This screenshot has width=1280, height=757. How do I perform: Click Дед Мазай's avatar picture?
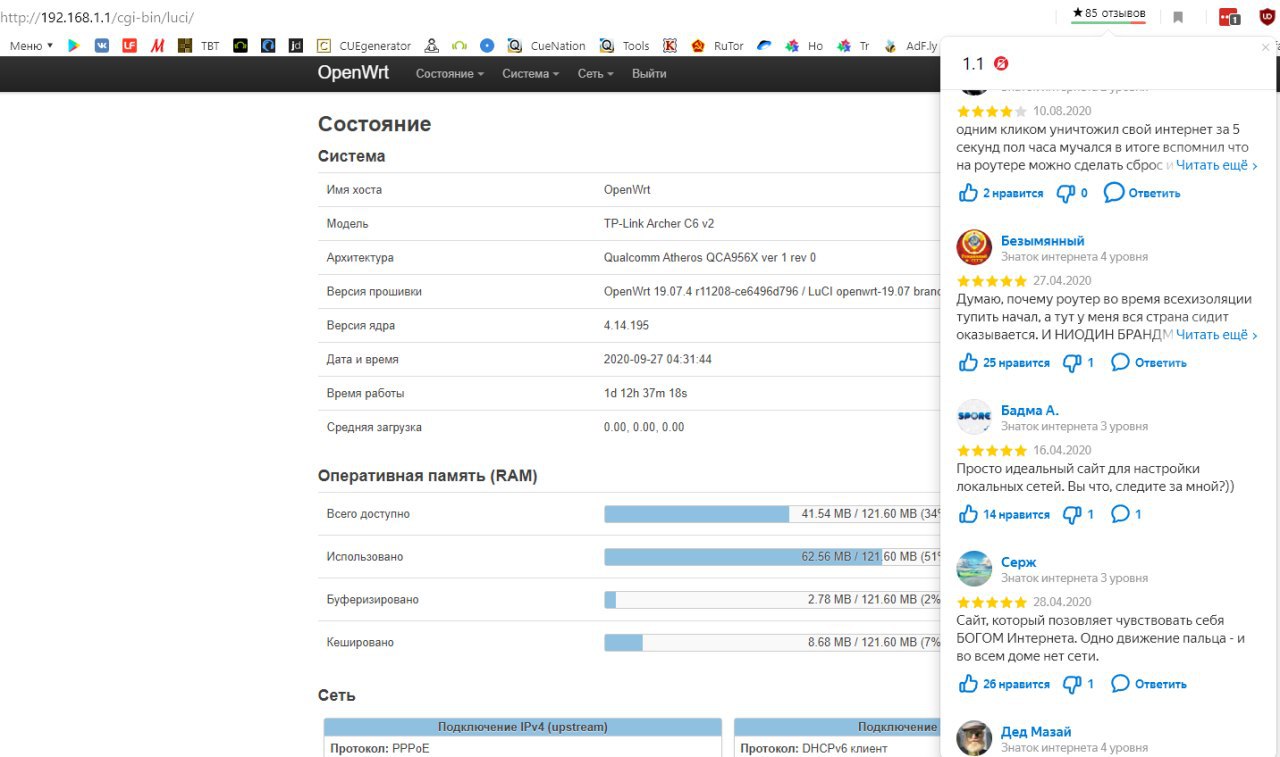pyautogui.click(x=974, y=738)
